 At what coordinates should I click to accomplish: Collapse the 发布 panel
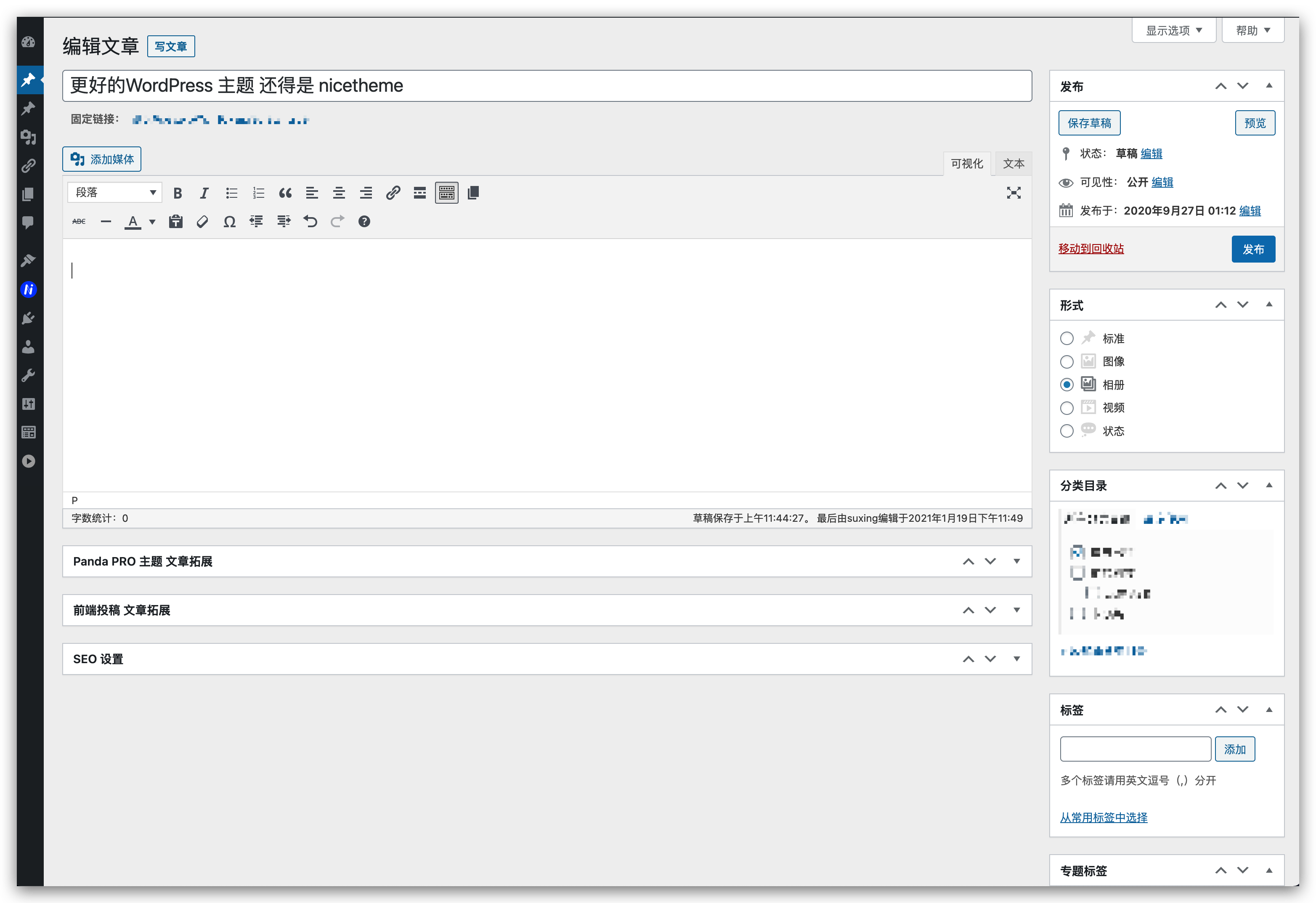click(1269, 86)
